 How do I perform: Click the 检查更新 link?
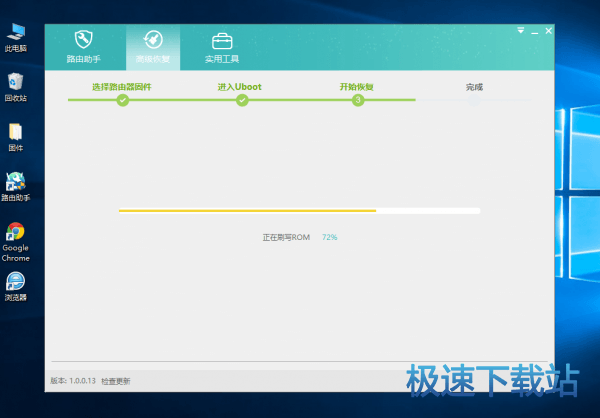pos(115,381)
